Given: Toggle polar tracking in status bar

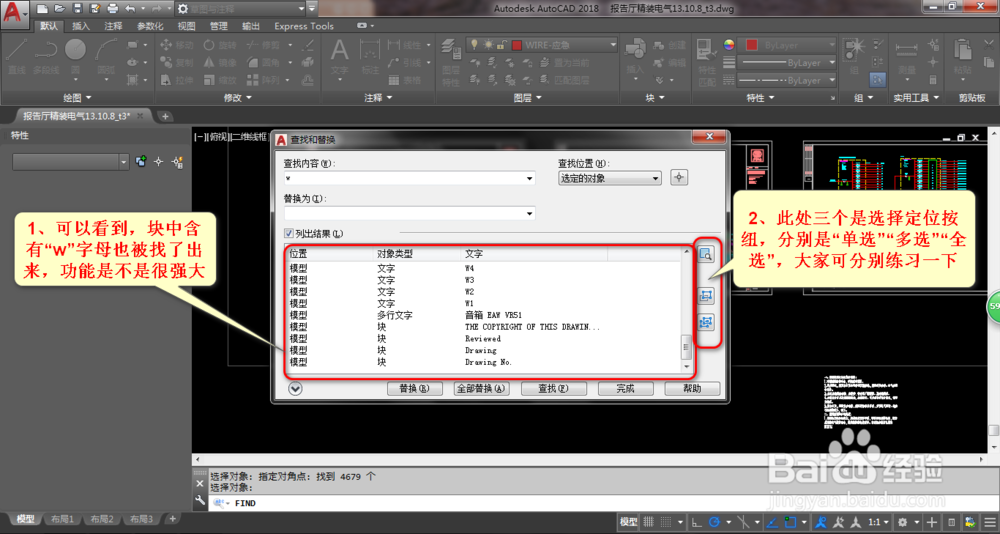Looking at the screenshot, I should [714, 522].
